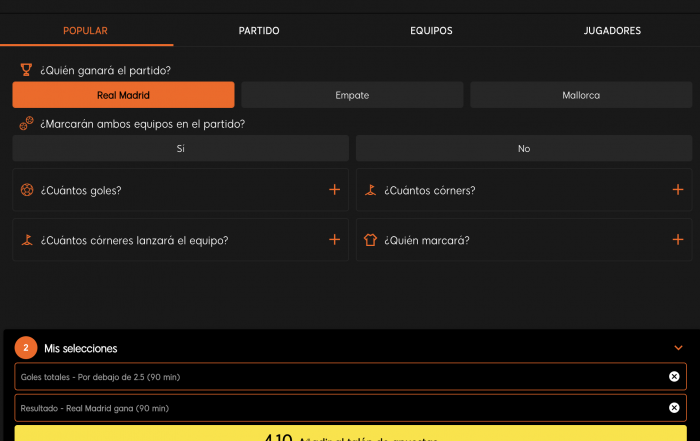Image resolution: width=700 pixels, height=441 pixels.
Task: Pick Mallorca to win the match
Action: (581, 95)
